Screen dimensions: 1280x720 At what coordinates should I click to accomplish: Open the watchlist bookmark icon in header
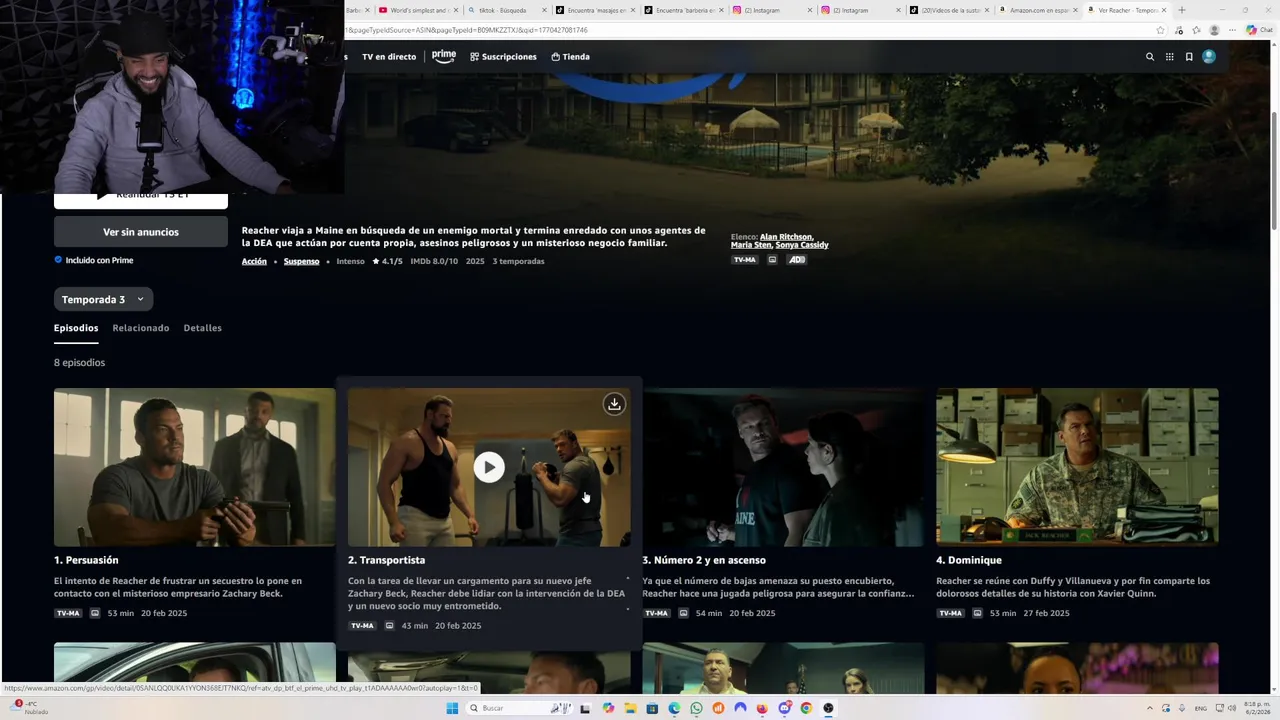tap(1189, 57)
